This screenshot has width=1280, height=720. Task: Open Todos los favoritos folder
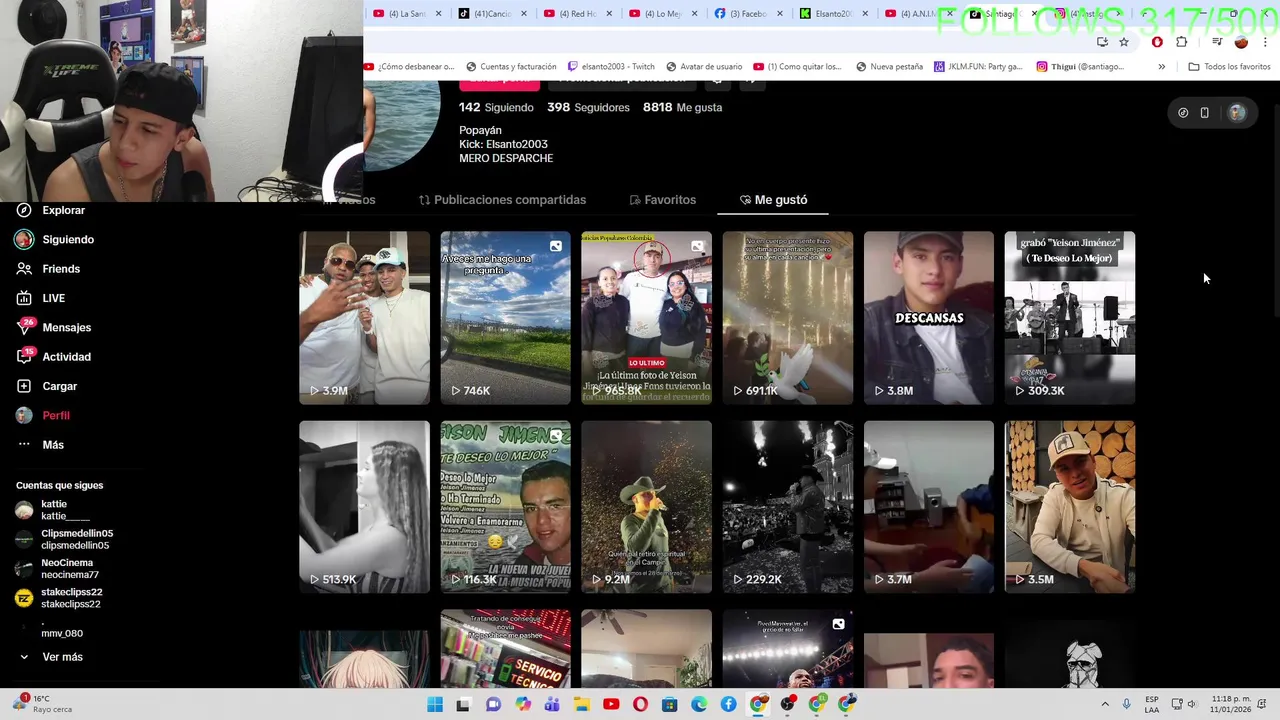[x=1229, y=67]
